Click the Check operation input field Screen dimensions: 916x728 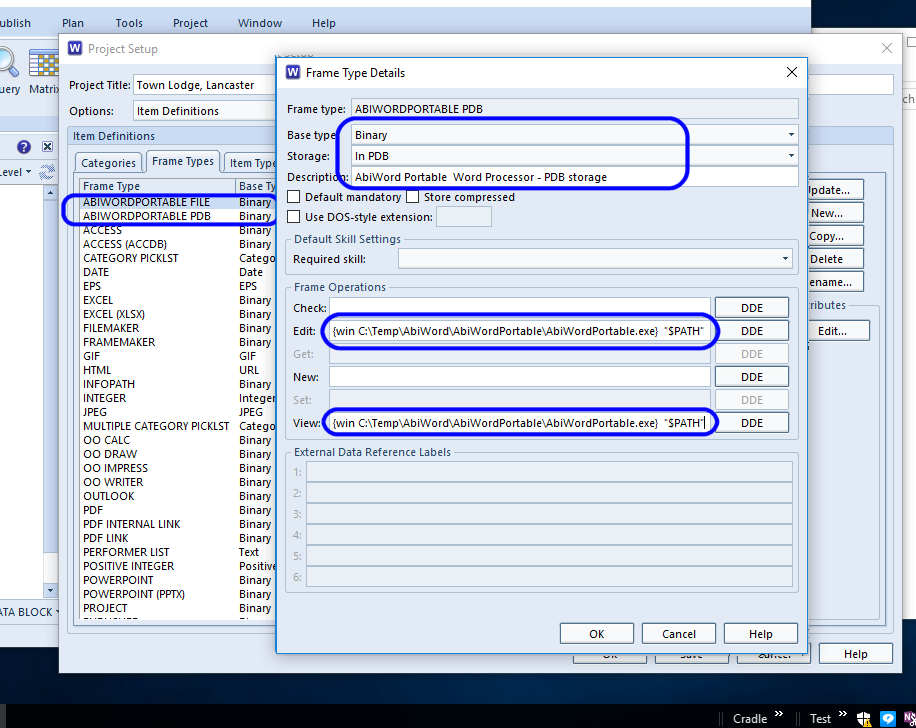520,308
